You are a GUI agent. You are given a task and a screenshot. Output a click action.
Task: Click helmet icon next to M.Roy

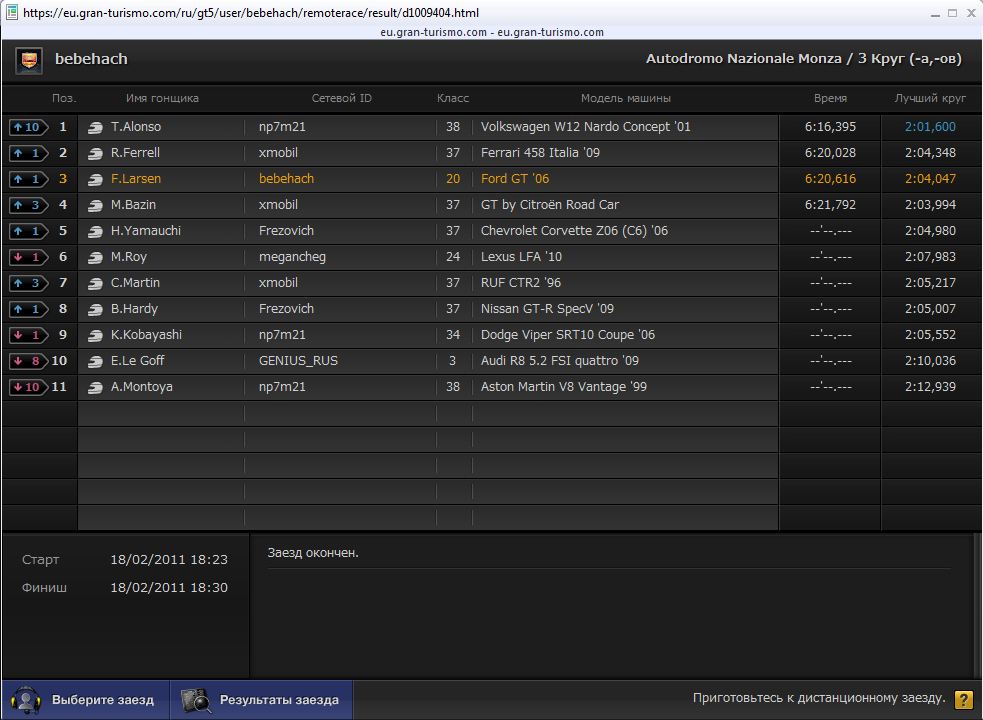95,257
